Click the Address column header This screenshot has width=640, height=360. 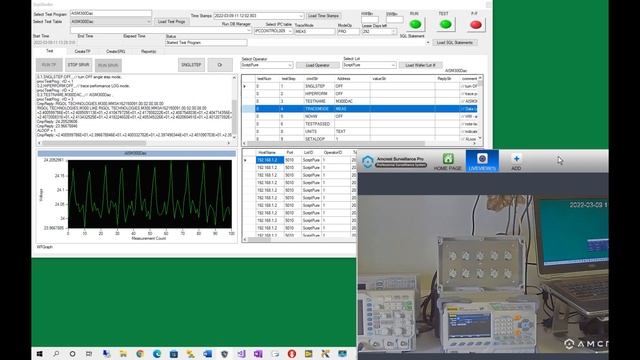click(352, 78)
